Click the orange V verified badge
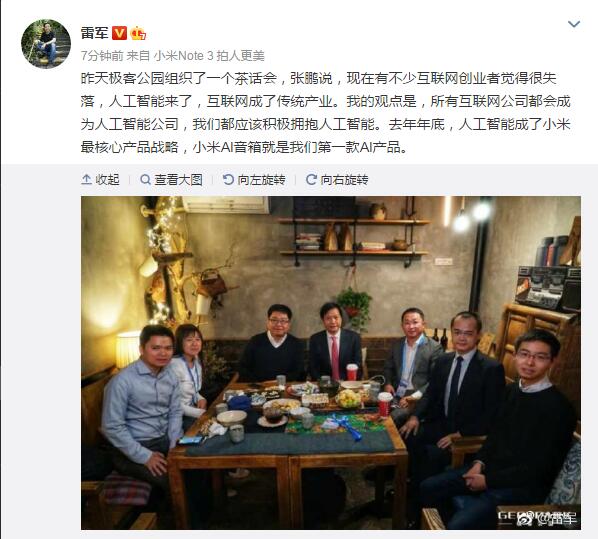 click(x=119, y=33)
